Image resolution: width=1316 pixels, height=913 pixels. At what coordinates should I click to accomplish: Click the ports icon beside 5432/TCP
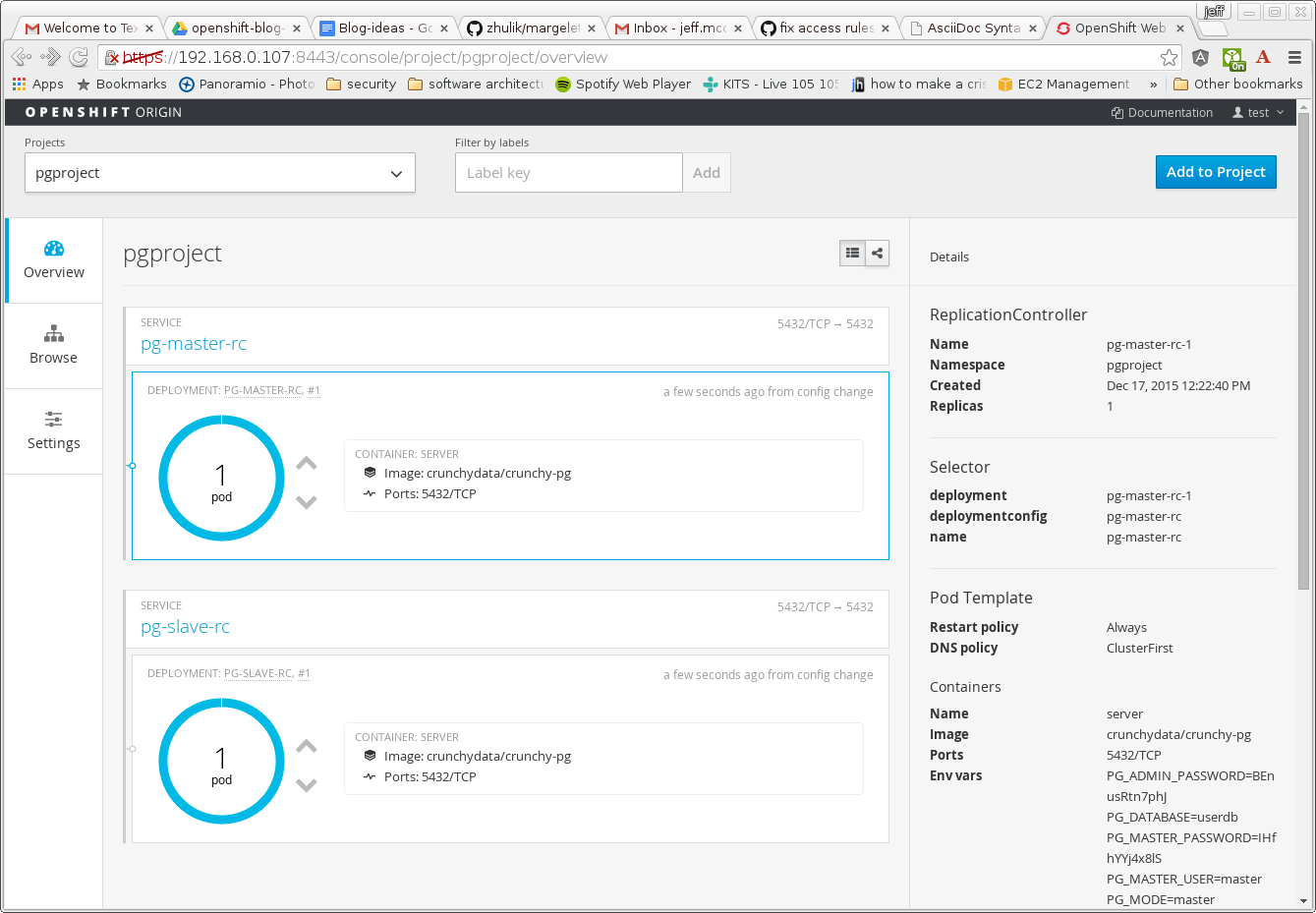[370, 493]
